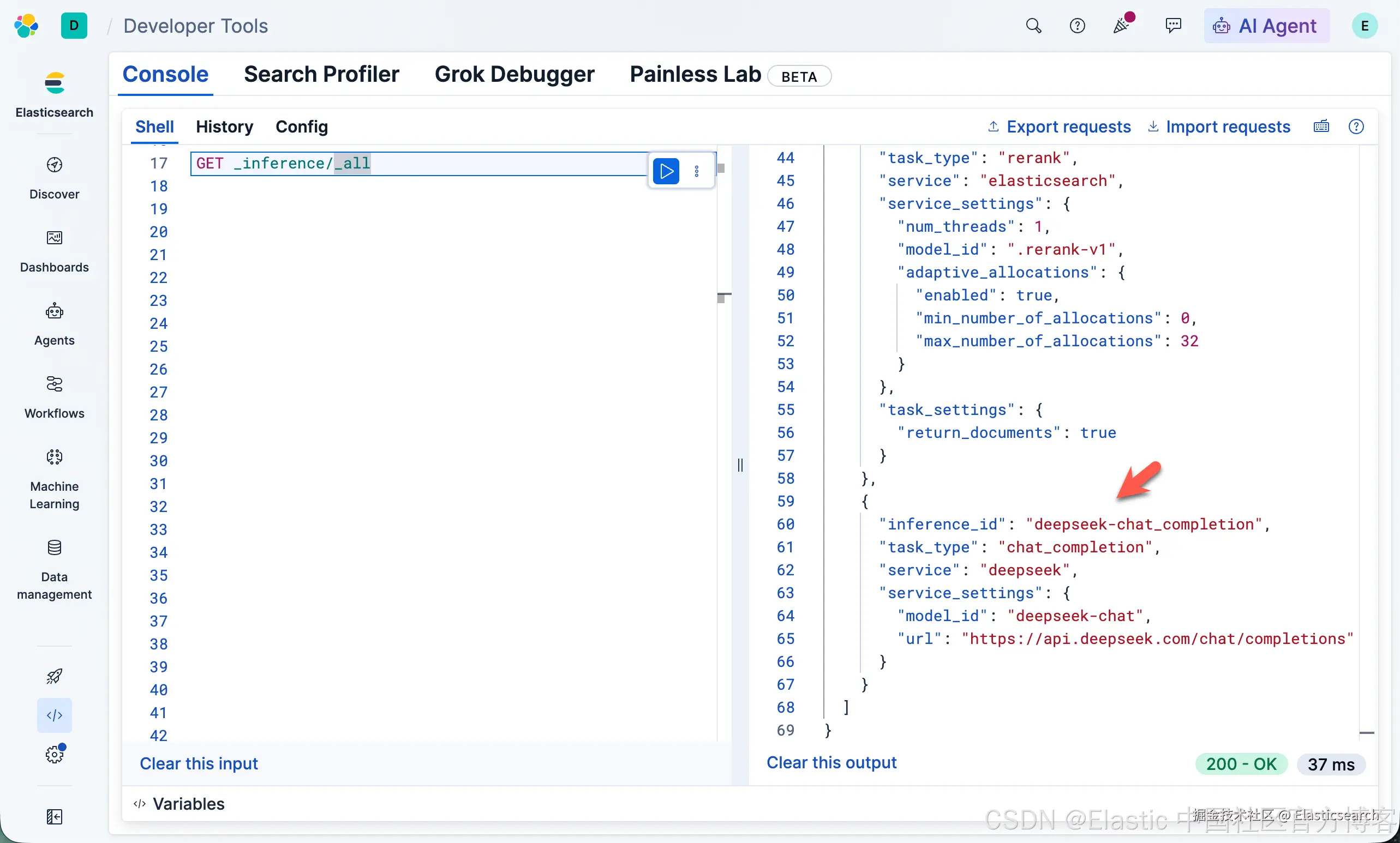
Task: Click Clear this input
Action: 199,763
